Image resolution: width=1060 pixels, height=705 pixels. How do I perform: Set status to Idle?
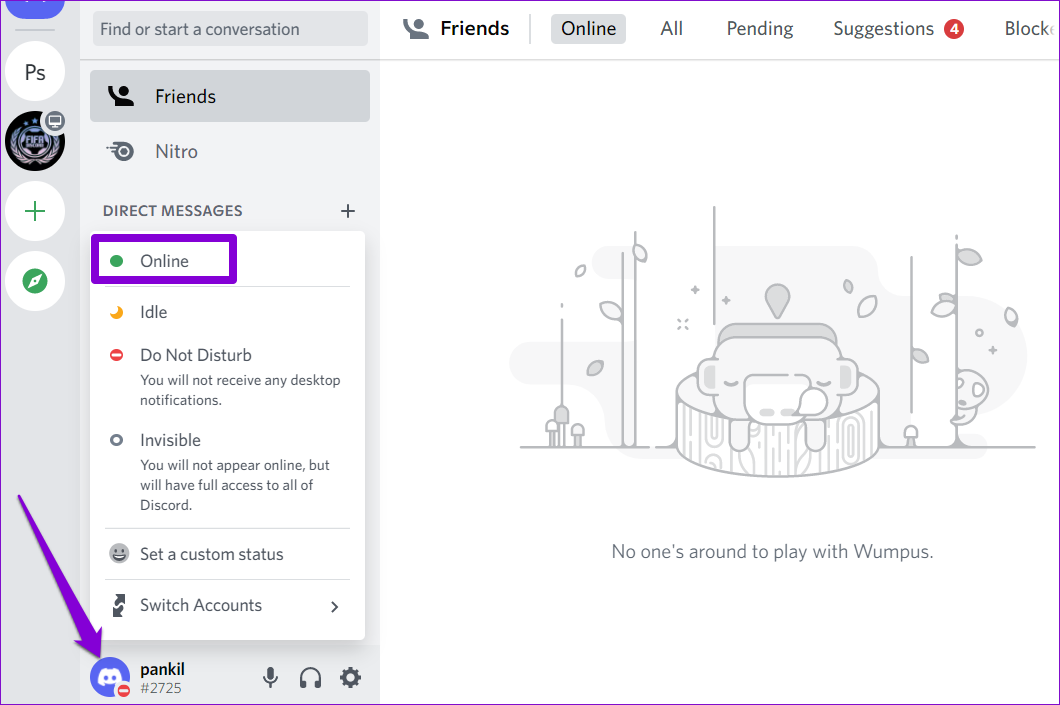coord(227,312)
